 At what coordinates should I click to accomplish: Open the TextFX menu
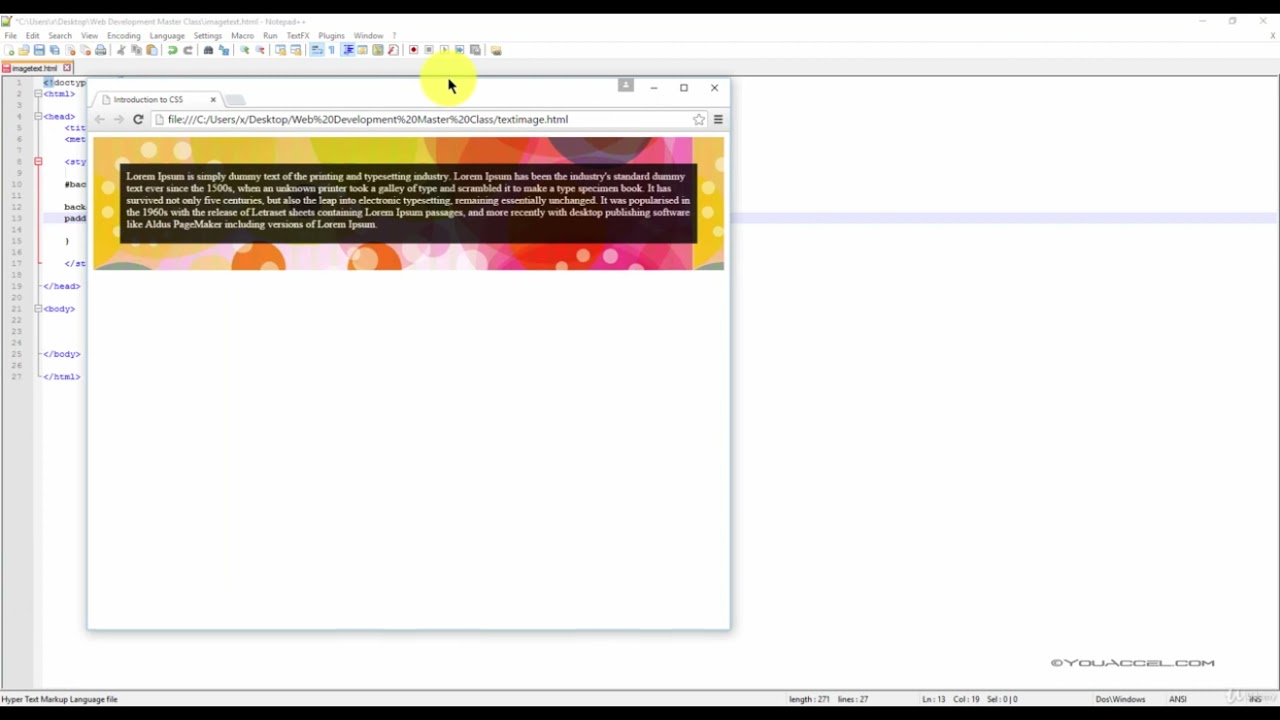tap(298, 36)
